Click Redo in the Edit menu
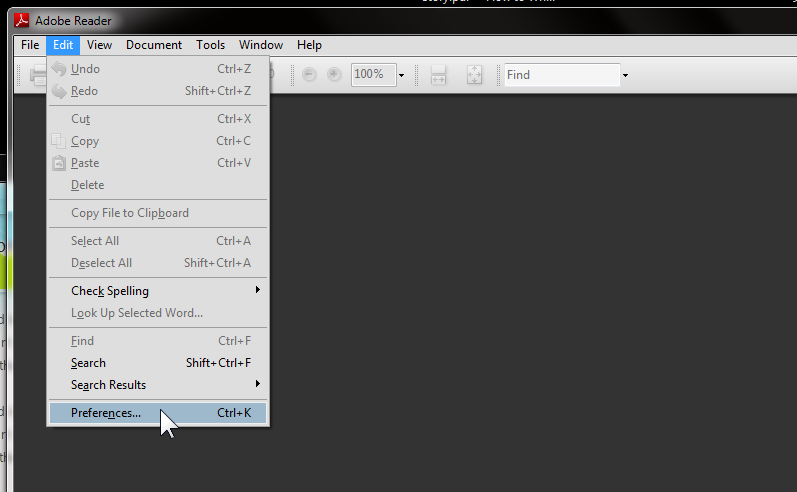The width and height of the screenshot is (797, 492). coord(158,91)
